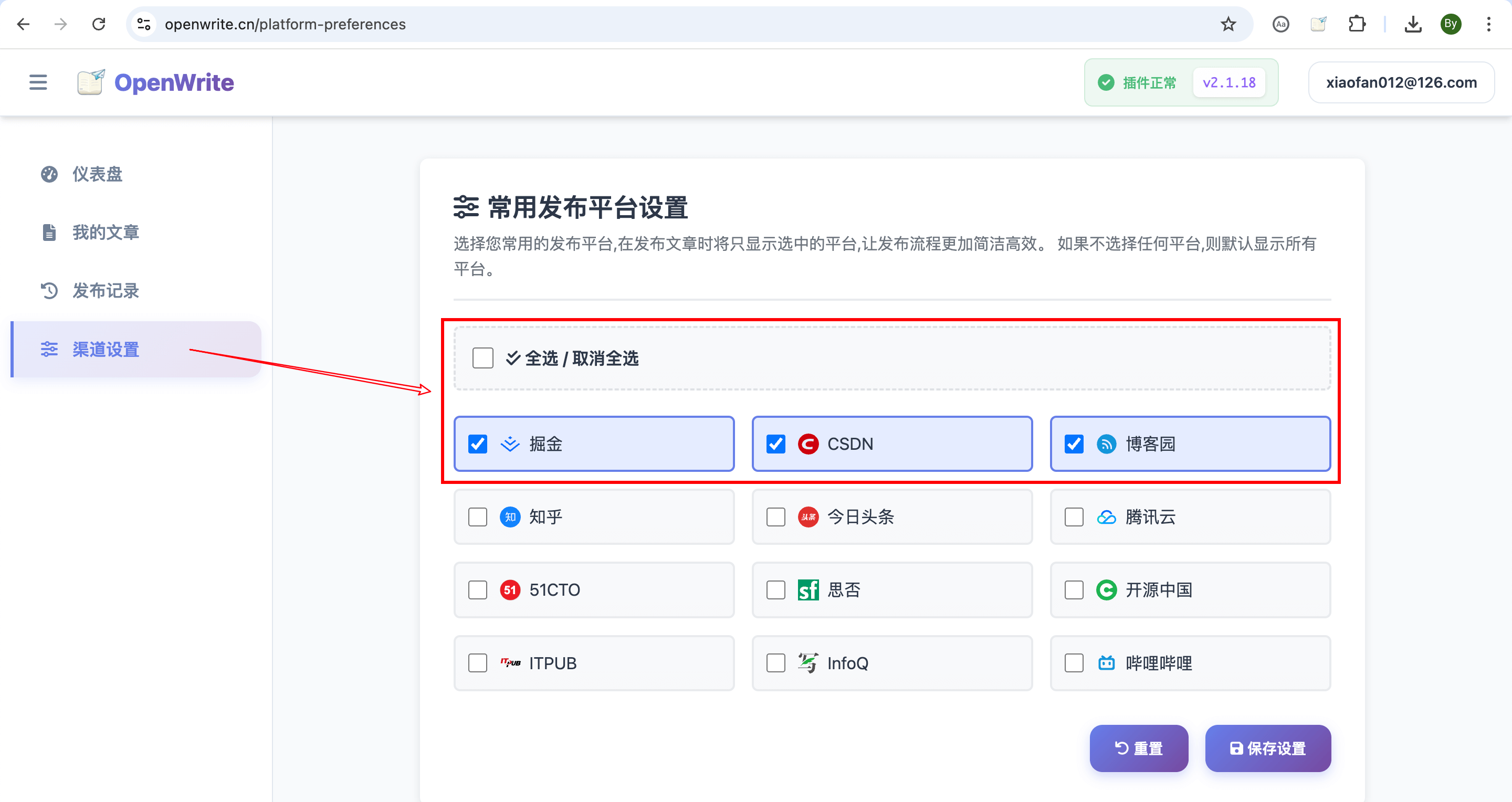Click the OpenWrite logo icon
This screenshot has height=802, width=1512.
coord(91,82)
